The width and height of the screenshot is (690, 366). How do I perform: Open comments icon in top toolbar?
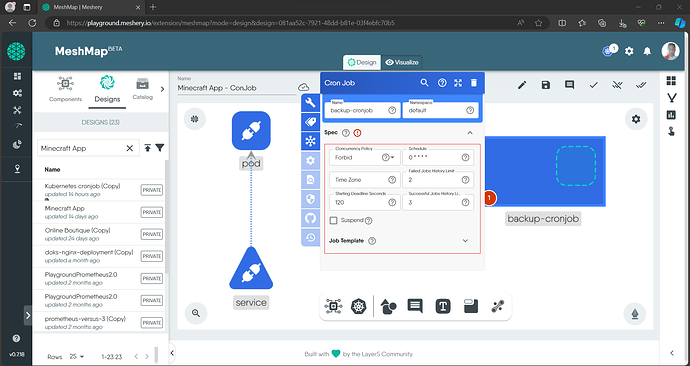569,85
